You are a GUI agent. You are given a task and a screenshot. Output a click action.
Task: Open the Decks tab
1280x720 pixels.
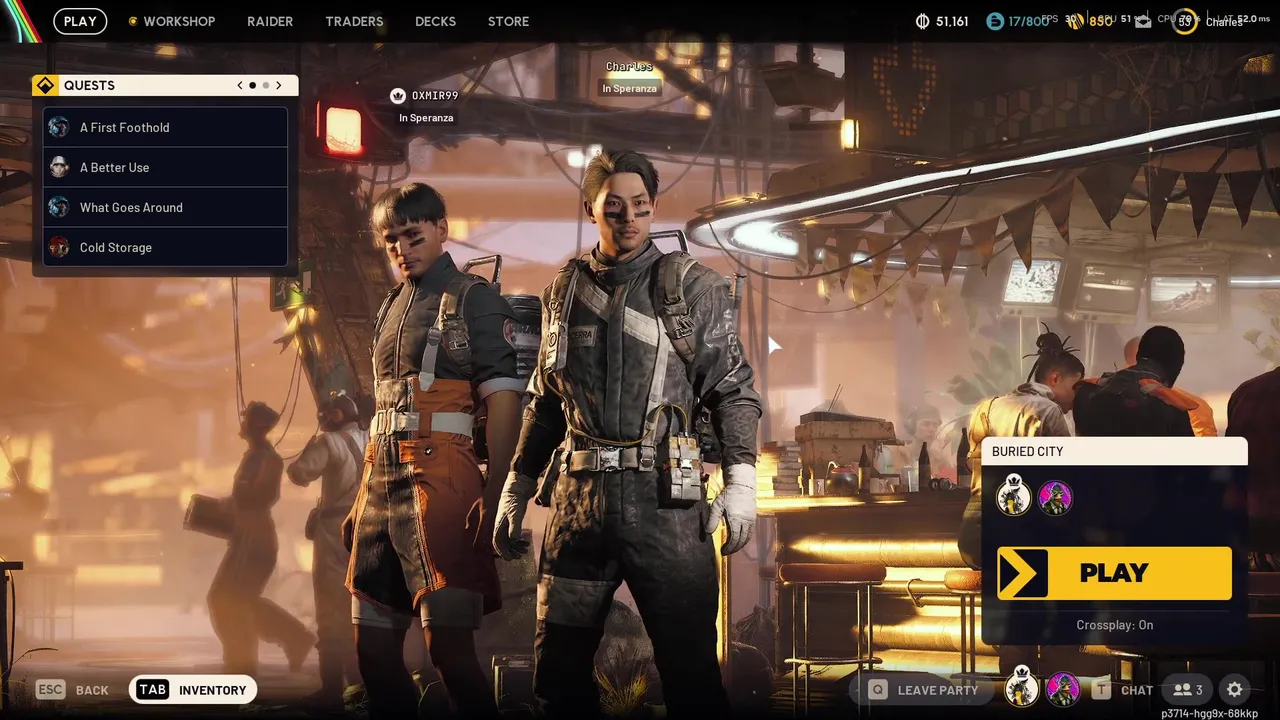pyautogui.click(x=435, y=21)
